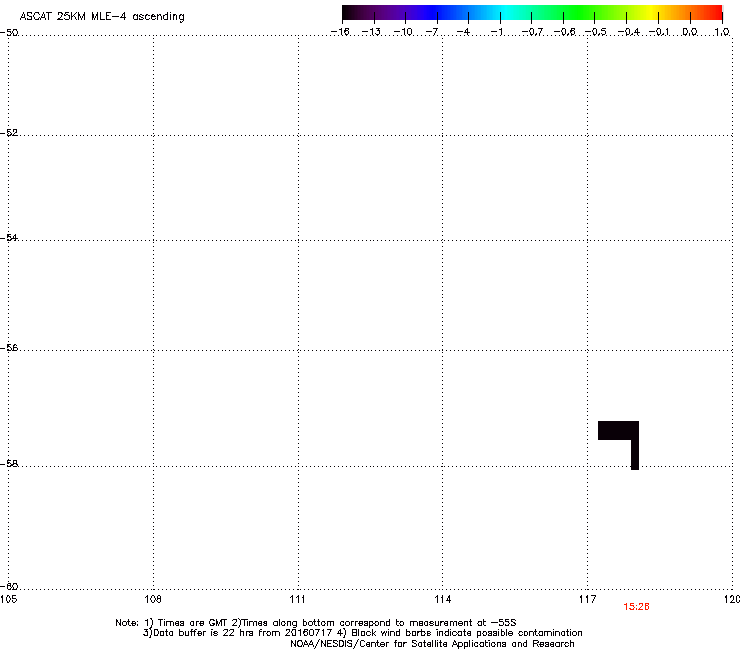Click the -1 colorbar label

coord(496,32)
